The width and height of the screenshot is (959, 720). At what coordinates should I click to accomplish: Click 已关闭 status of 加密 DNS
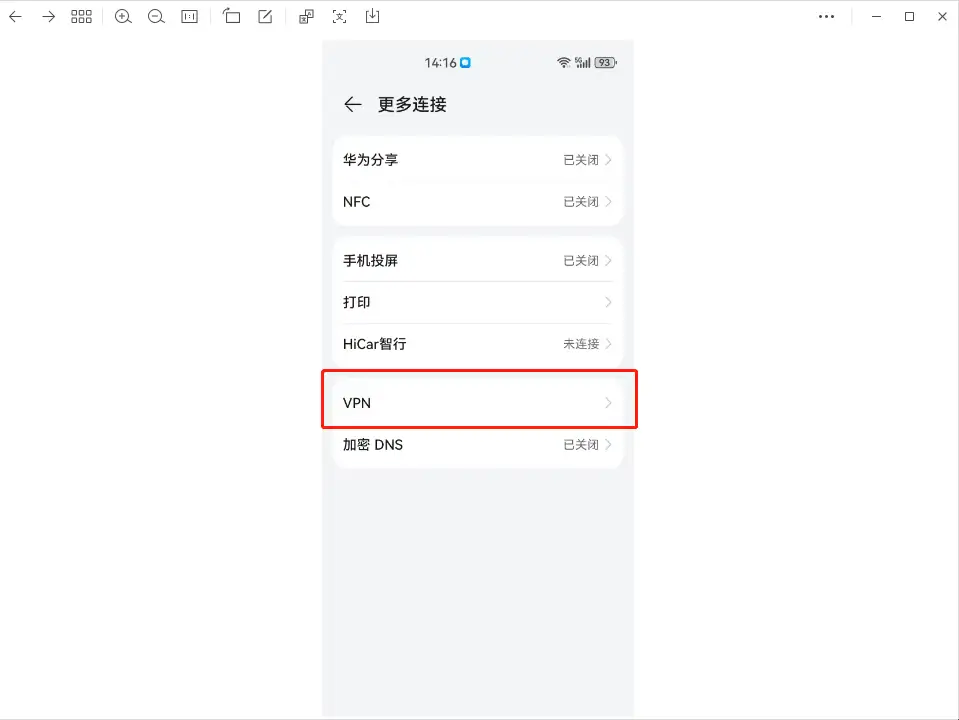(581, 445)
